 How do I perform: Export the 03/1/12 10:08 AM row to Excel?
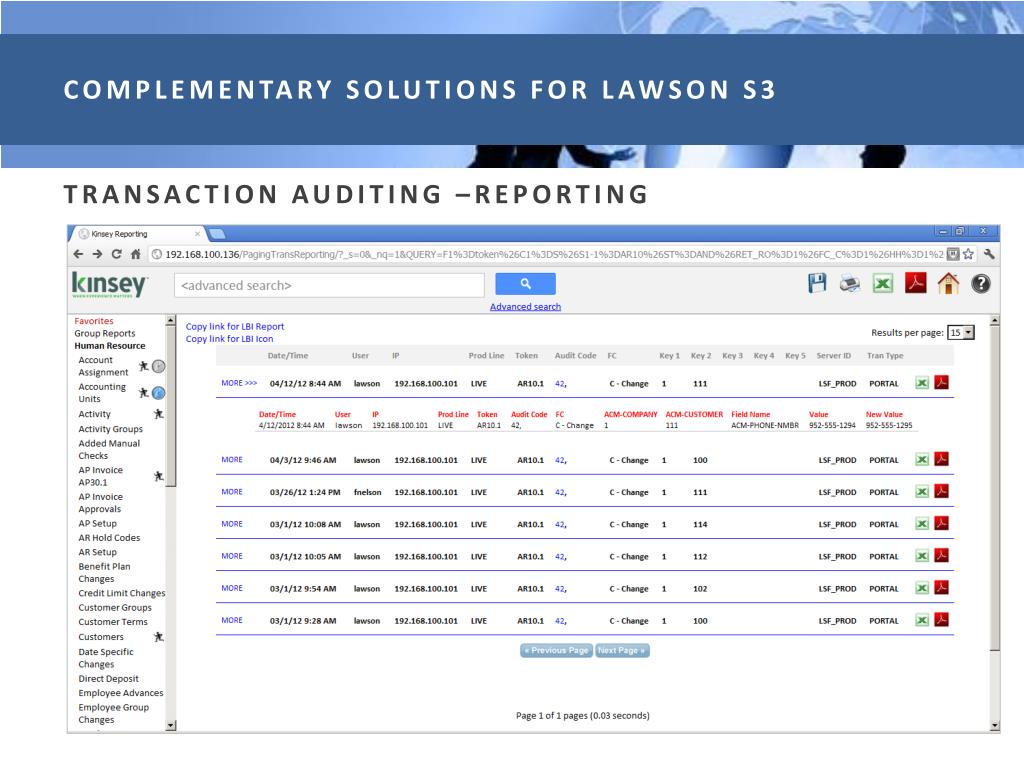pos(921,524)
